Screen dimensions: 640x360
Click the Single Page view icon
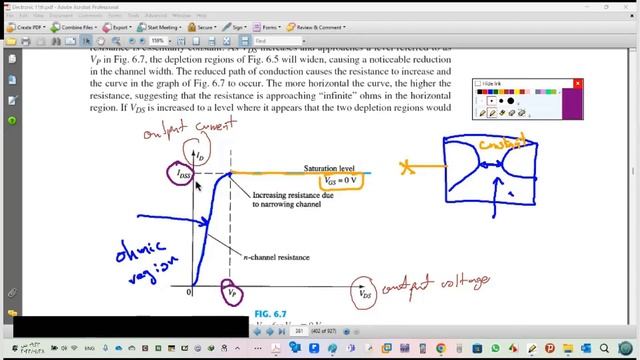[196, 41]
